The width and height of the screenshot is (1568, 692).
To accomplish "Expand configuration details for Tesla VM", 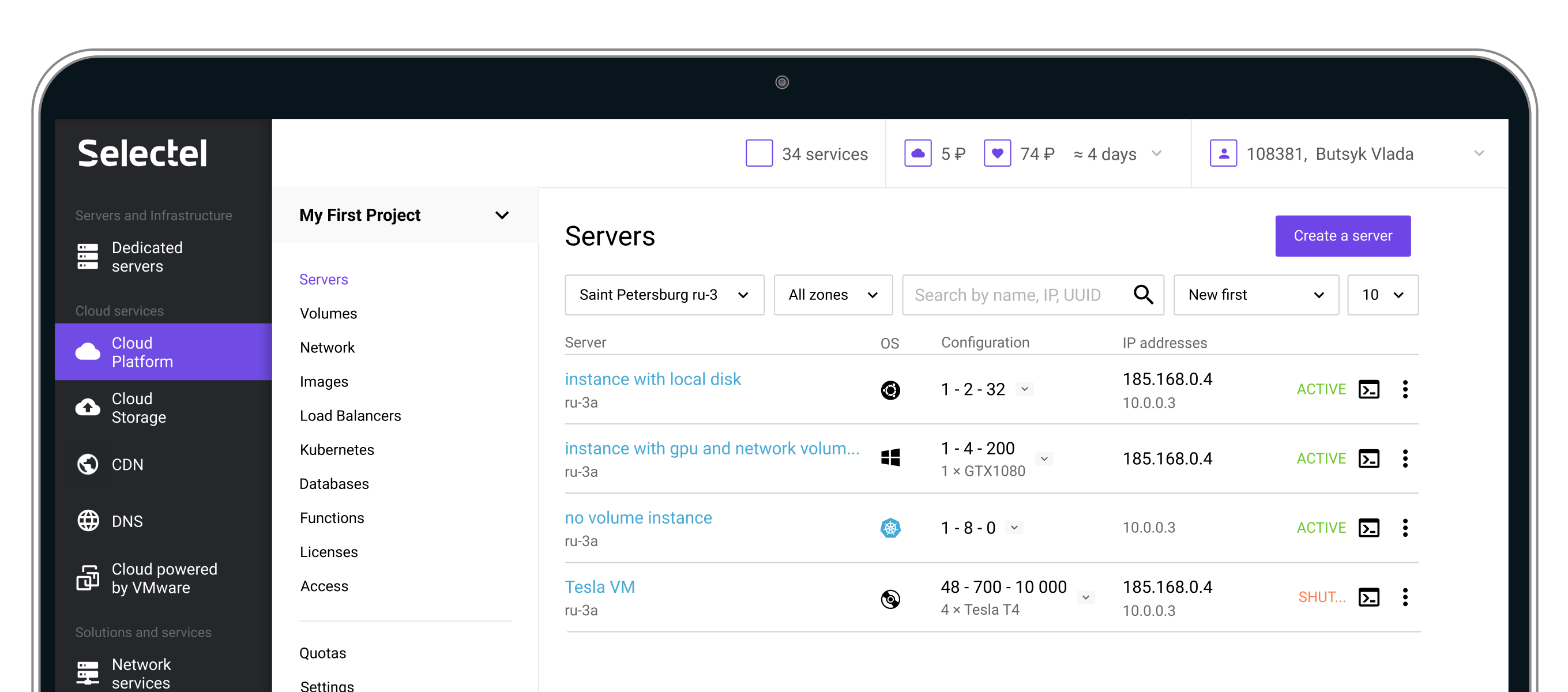I will (1086, 597).
